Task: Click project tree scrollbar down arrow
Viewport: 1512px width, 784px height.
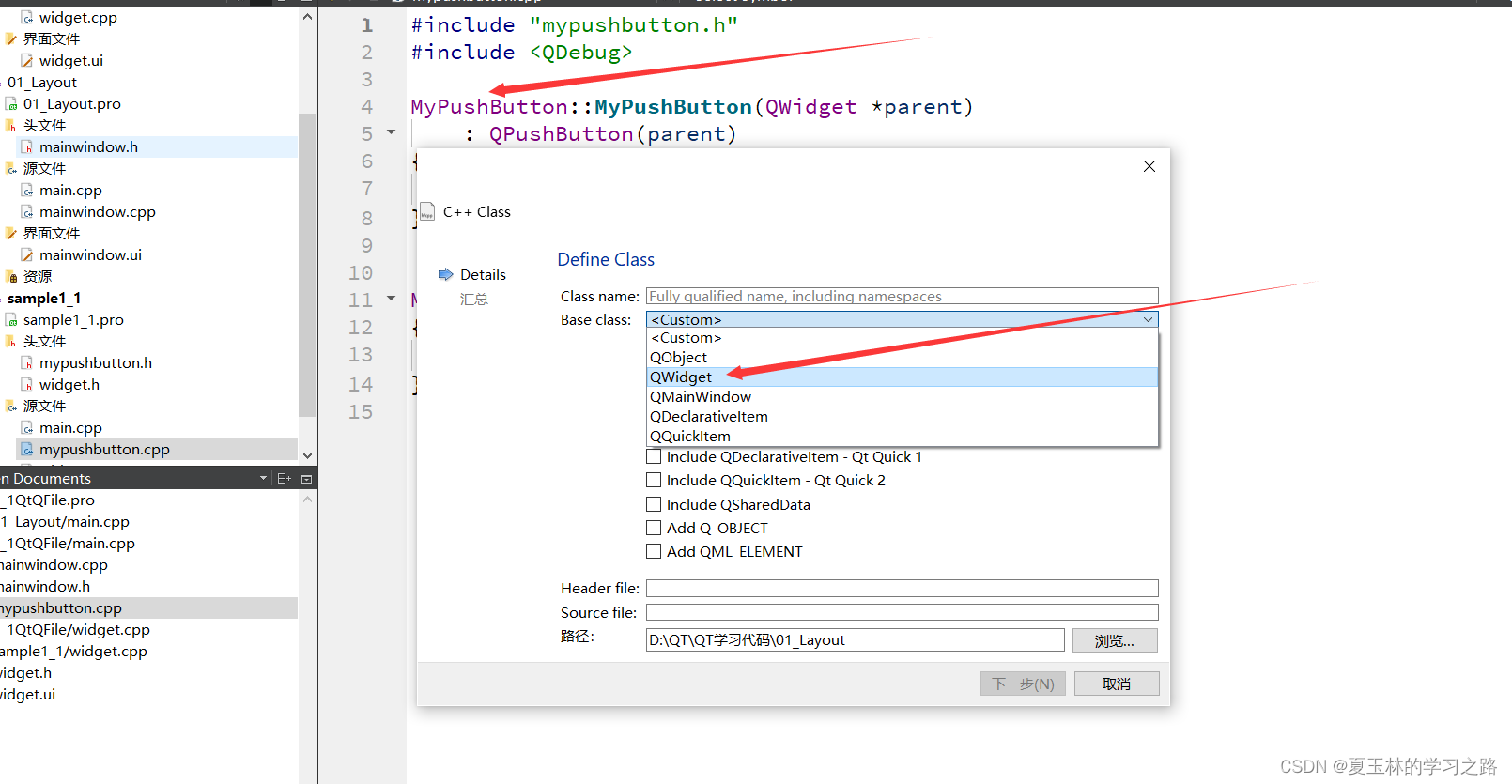Action: pyautogui.click(x=307, y=455)
